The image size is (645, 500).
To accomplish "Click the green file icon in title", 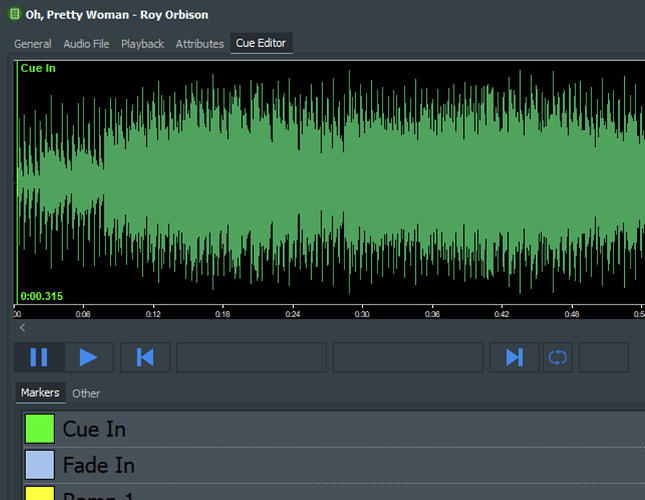I will [x=13, y=15].
